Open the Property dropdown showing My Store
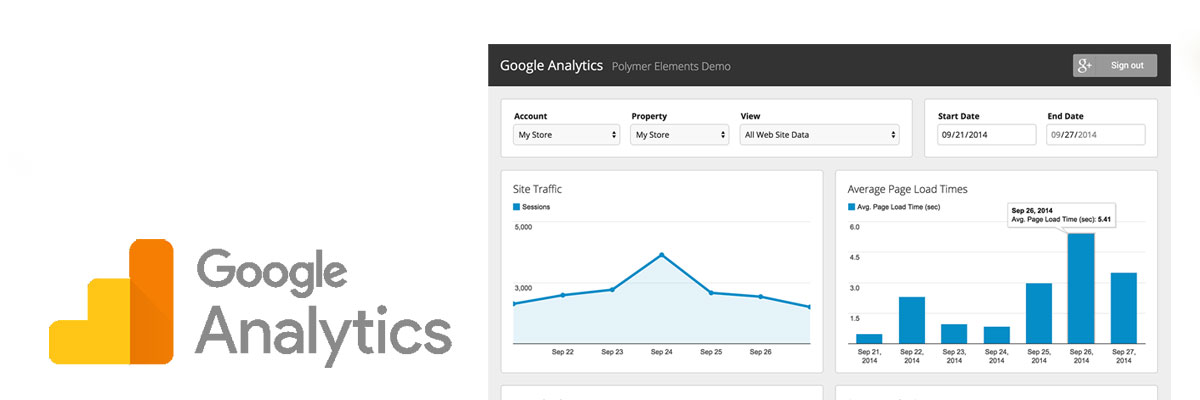Screen dimensions: 1200x400 680,134
